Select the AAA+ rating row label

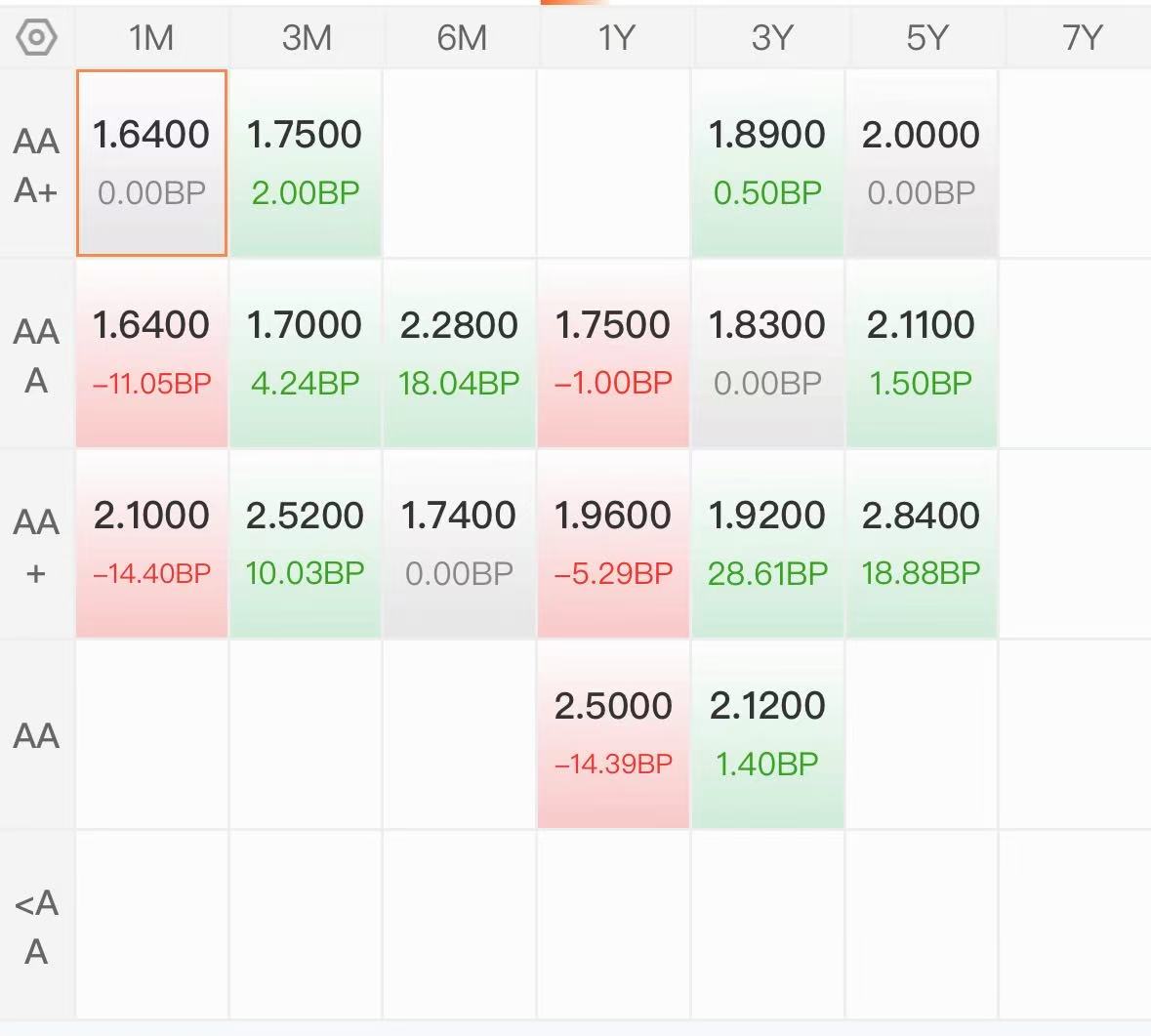(x=36, y=164)
